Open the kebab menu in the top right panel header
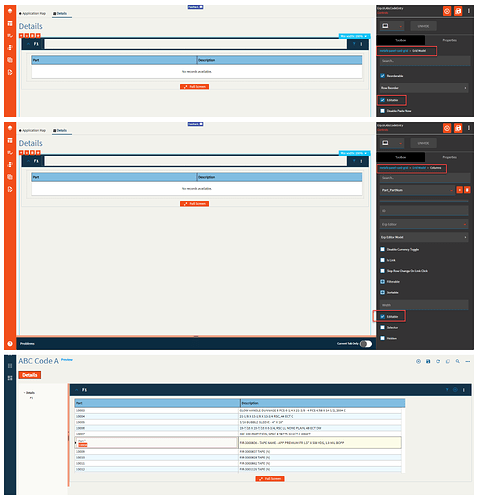Image resolution: width=479 pixels, height=500 pixels. coord(469,11)
